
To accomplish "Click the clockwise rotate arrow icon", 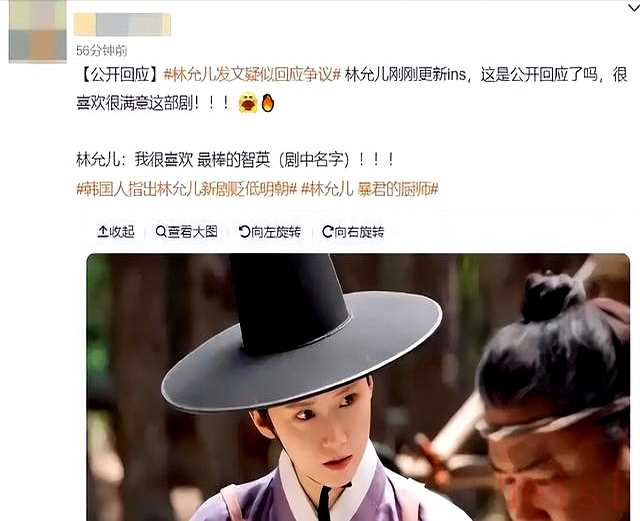I will click(327, 232).
